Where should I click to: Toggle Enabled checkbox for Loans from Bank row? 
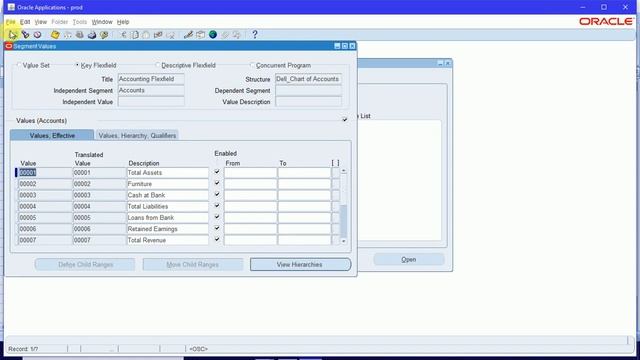point(217,217)
